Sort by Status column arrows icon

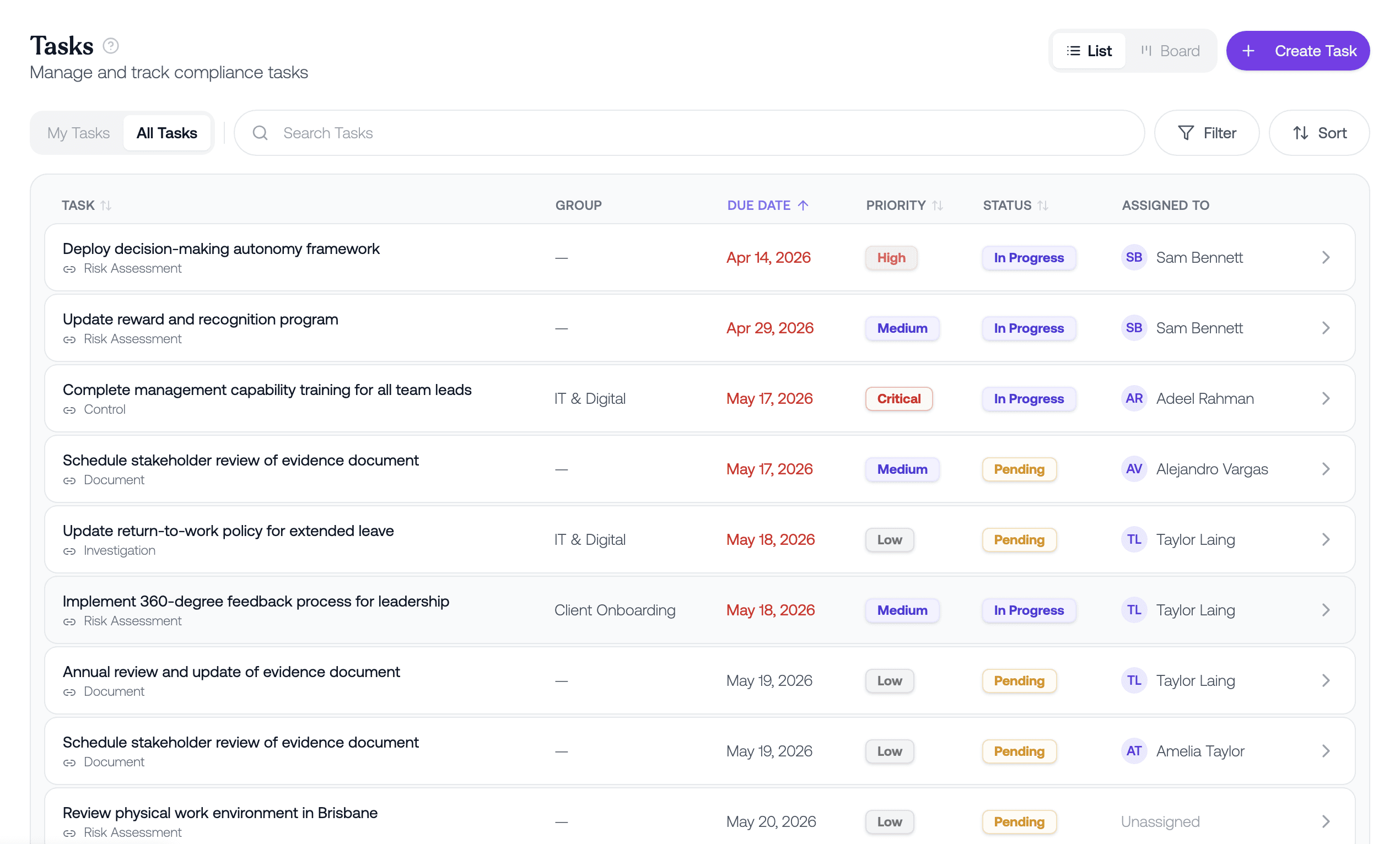(x=1043, y=205)
